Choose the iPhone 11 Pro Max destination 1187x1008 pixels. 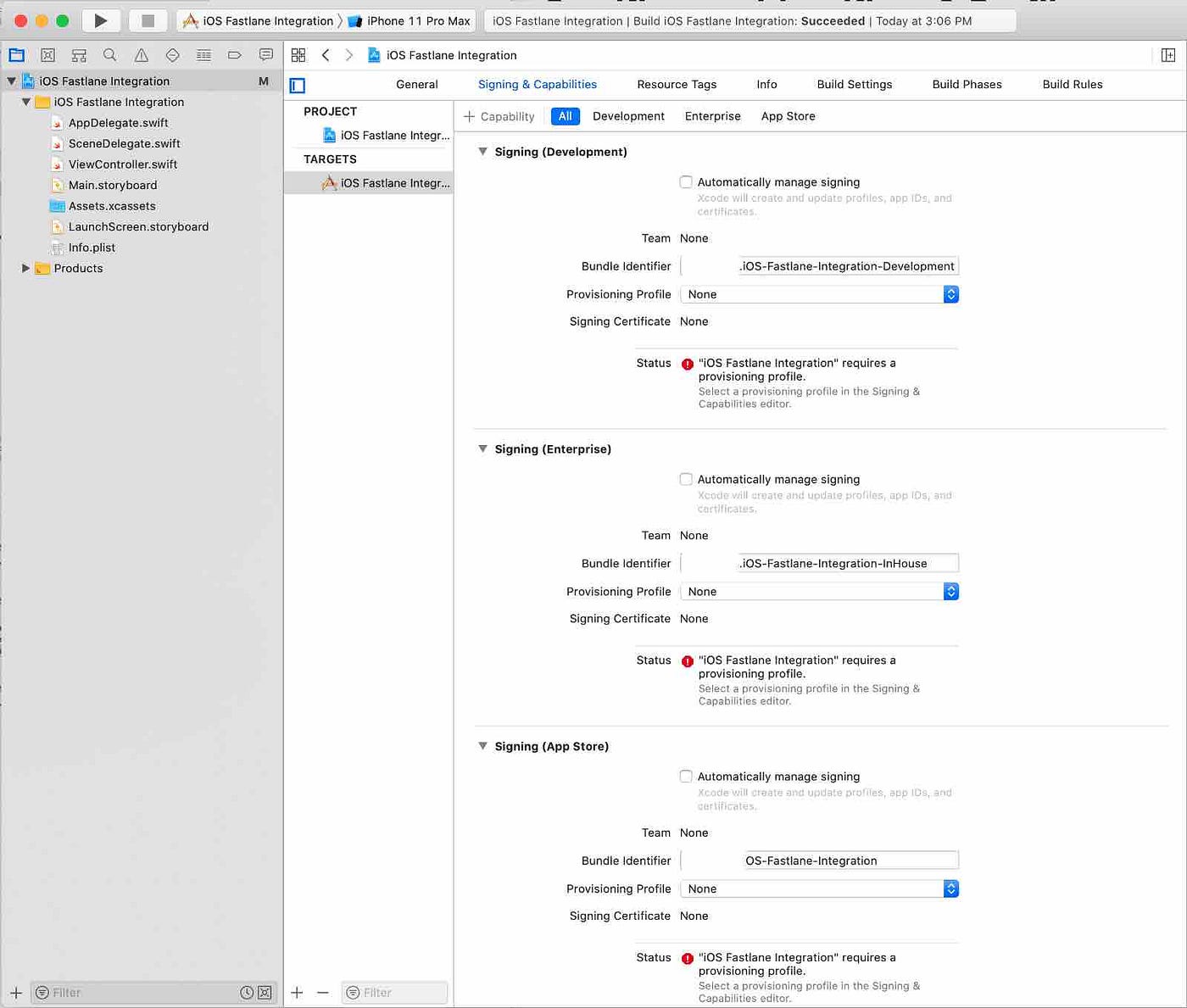[x=410, y=20]
